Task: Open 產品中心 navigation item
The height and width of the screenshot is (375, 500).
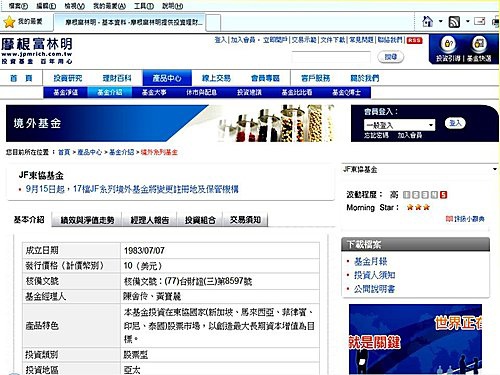Action: (x=167, y=78)
